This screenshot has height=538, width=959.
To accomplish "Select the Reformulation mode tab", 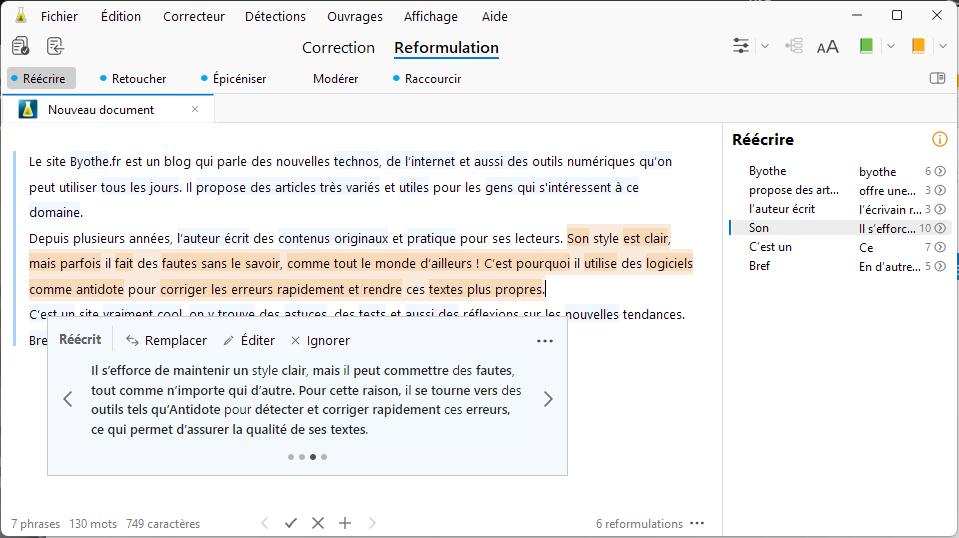I will click(446, 48).
